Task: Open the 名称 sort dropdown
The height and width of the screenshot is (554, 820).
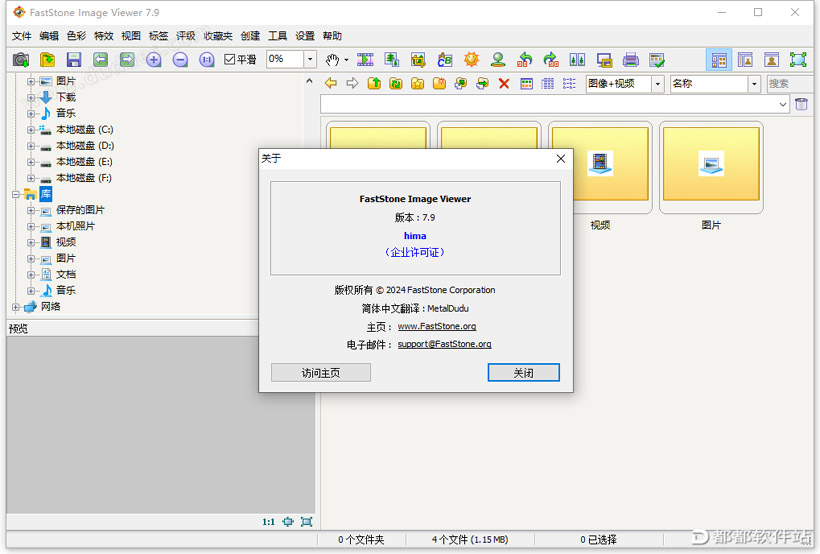Action: pos(754,84)
